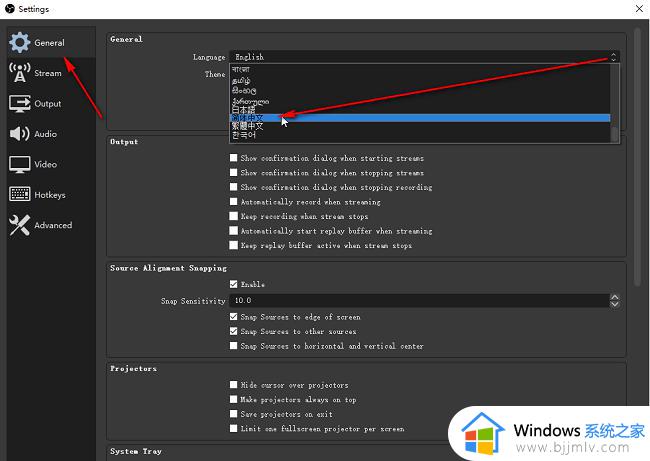Viewport: 650px width, 461px height.
Task: Enable keep replay buffer active option
Action: 233,245
